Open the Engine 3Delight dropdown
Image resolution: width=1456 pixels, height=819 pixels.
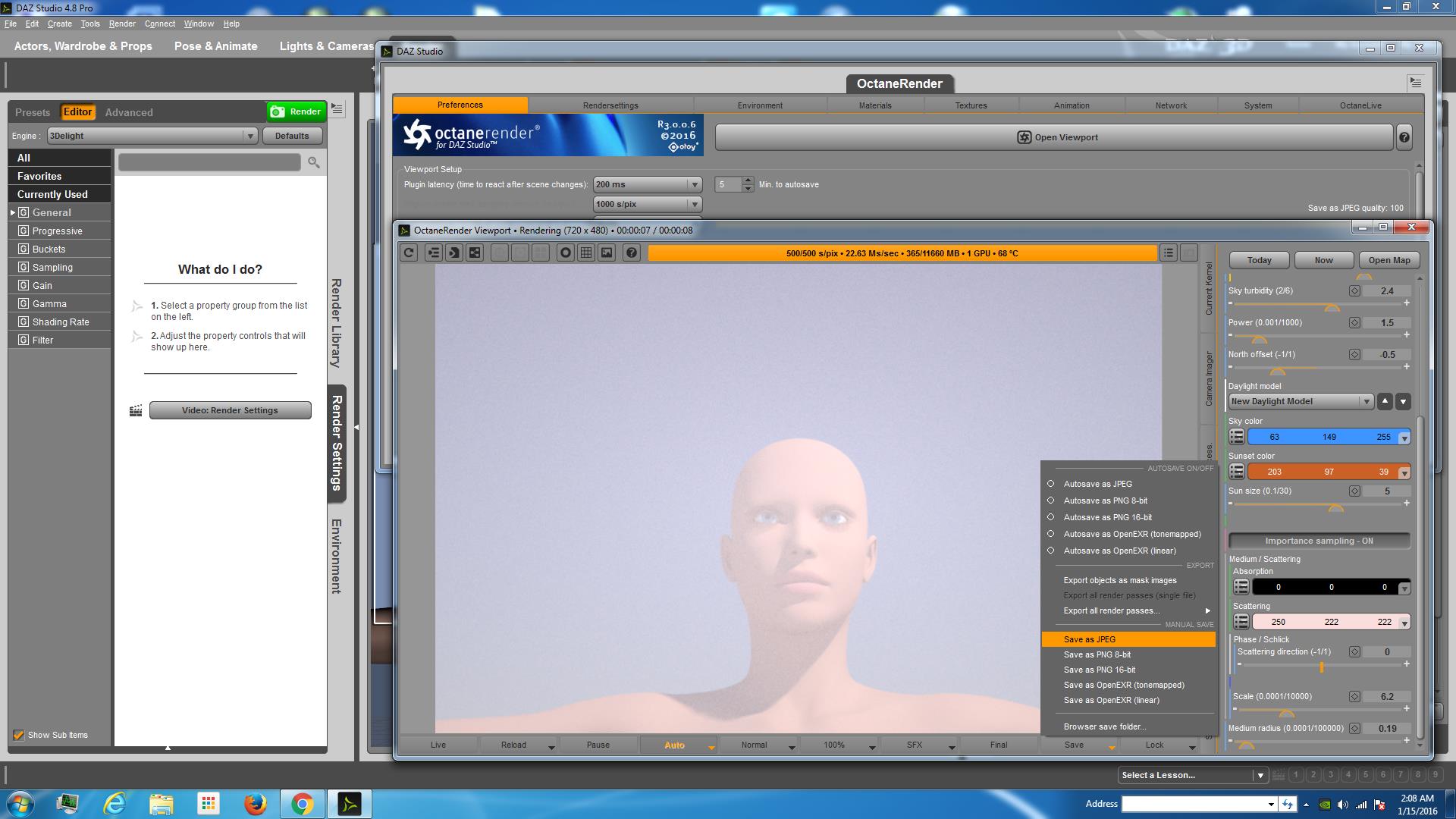click(152, 136)
